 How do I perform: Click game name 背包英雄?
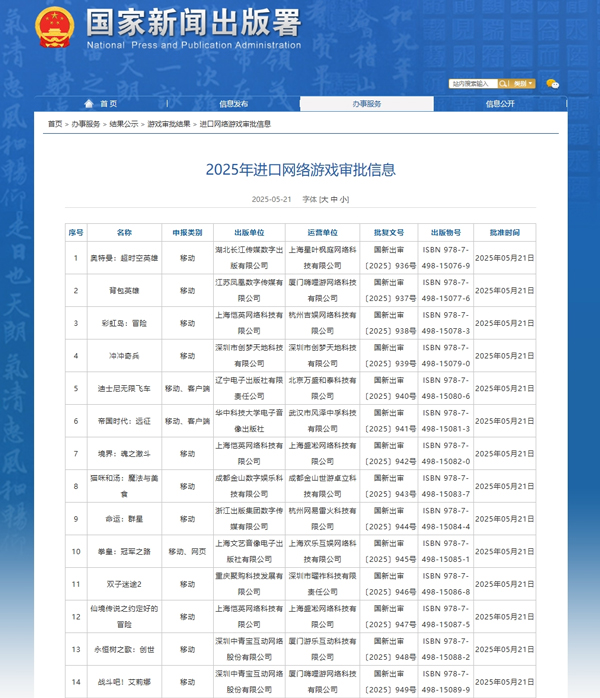coord(124,291)
